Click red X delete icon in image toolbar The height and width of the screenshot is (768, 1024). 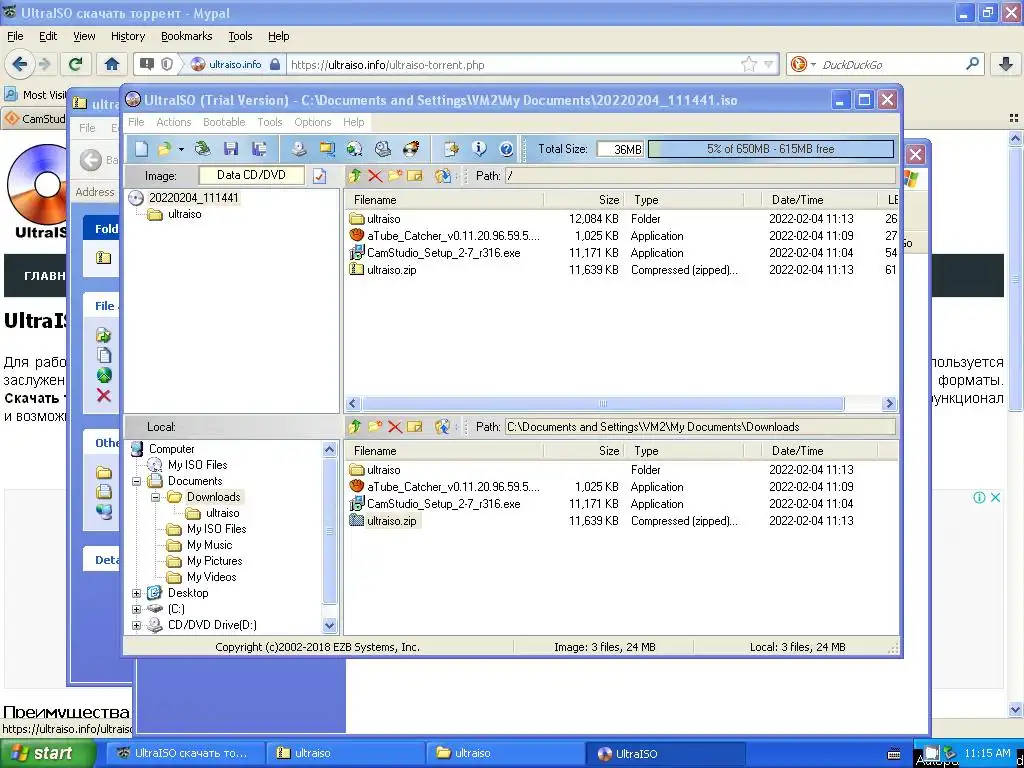coord(375,176)
